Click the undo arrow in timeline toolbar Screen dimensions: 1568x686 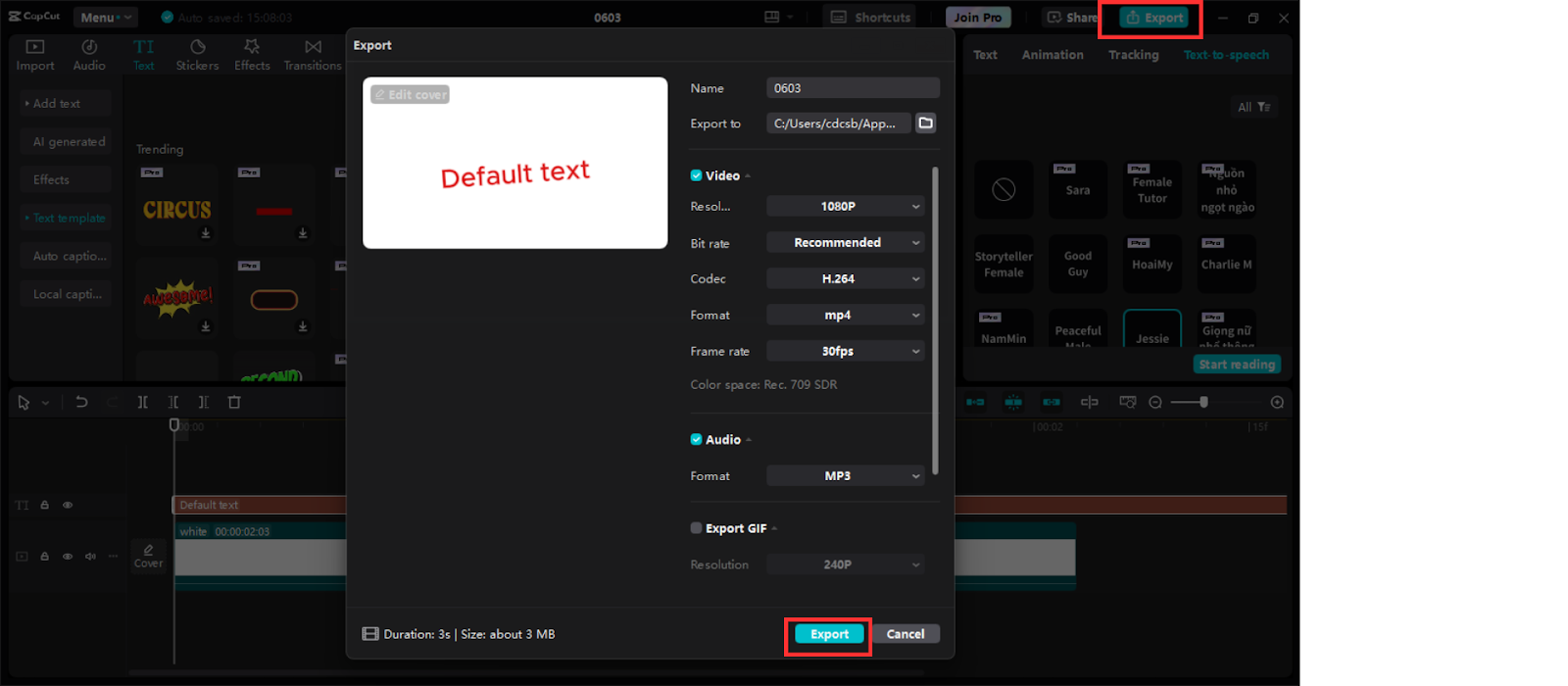pyautogui.click(x=81, y=402)
